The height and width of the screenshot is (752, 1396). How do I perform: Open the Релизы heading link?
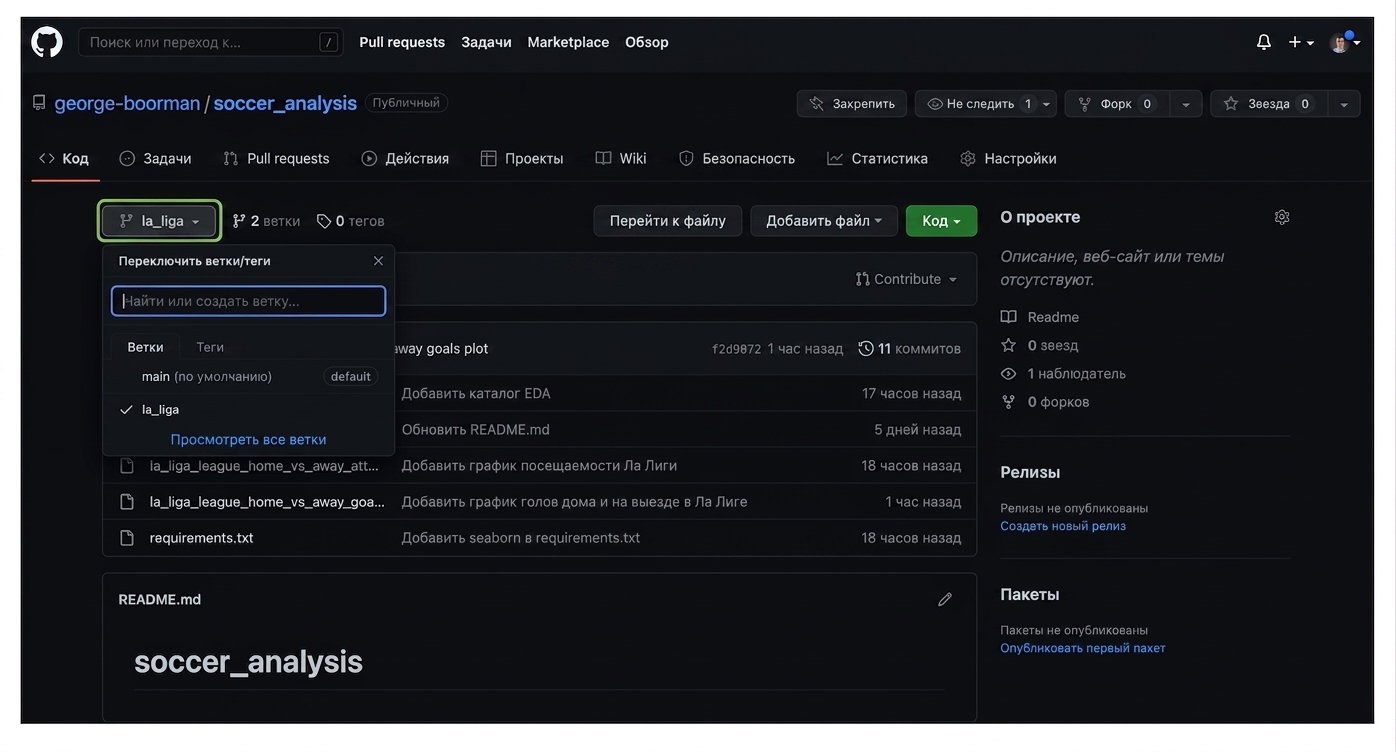(x=1030, y=472)
